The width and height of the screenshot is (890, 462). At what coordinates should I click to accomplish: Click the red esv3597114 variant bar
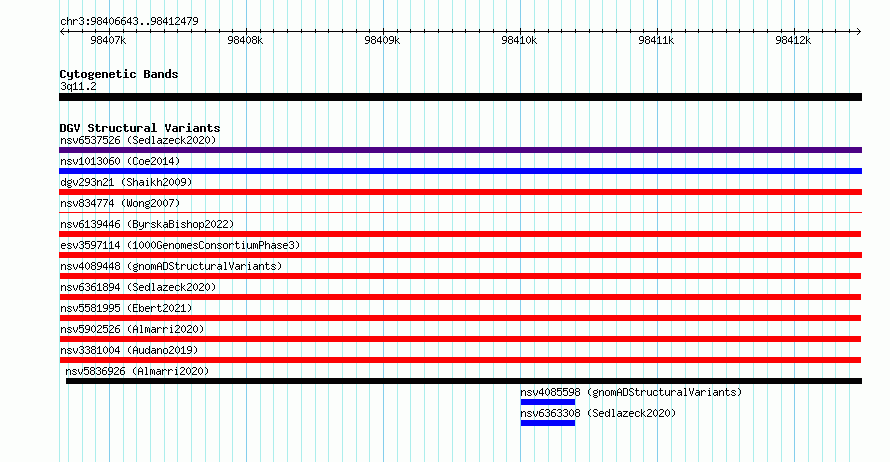(x=460, y=255)
